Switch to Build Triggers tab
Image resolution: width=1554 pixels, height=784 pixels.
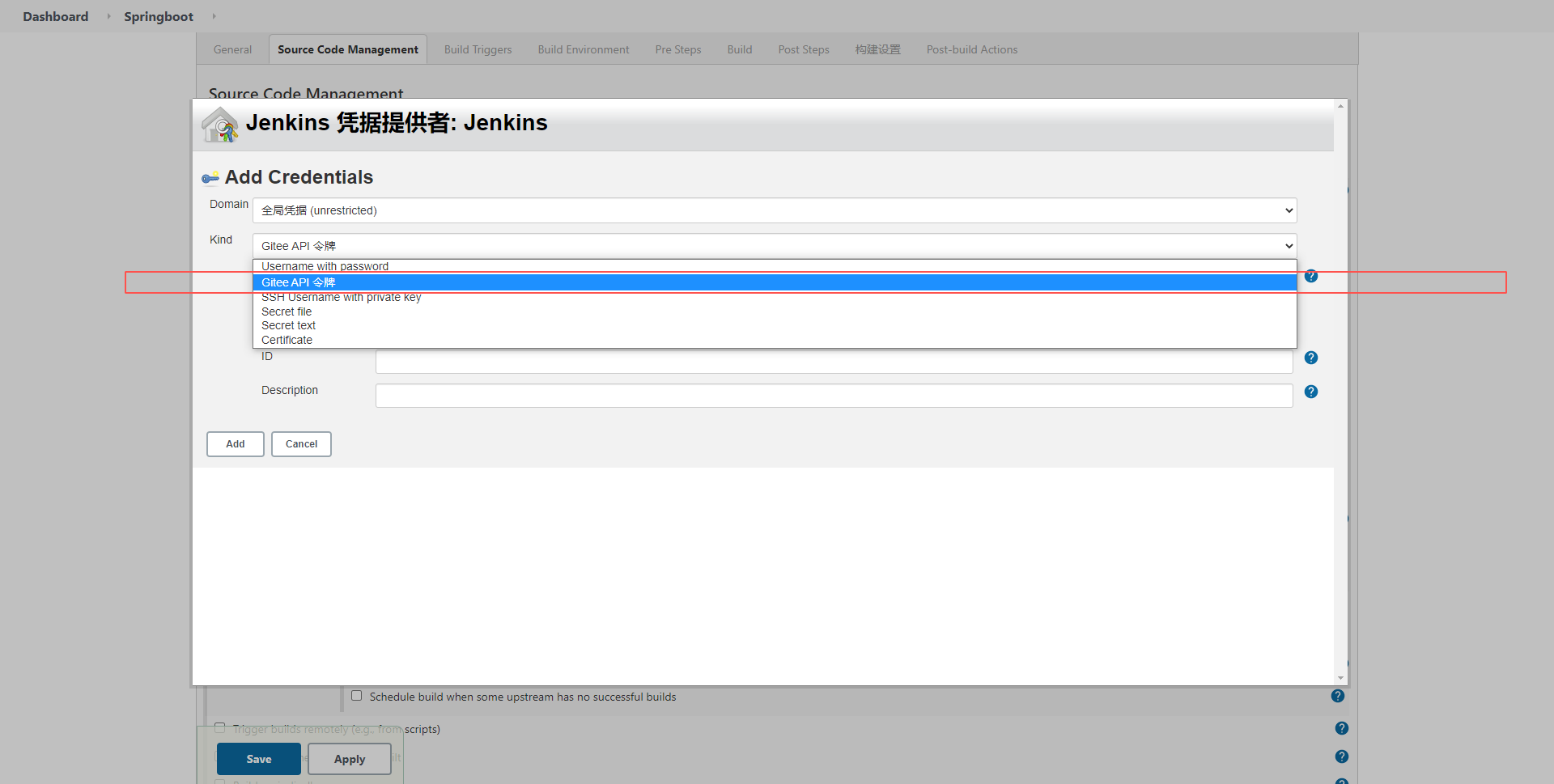pyautogui.click(x=478, y=49)
